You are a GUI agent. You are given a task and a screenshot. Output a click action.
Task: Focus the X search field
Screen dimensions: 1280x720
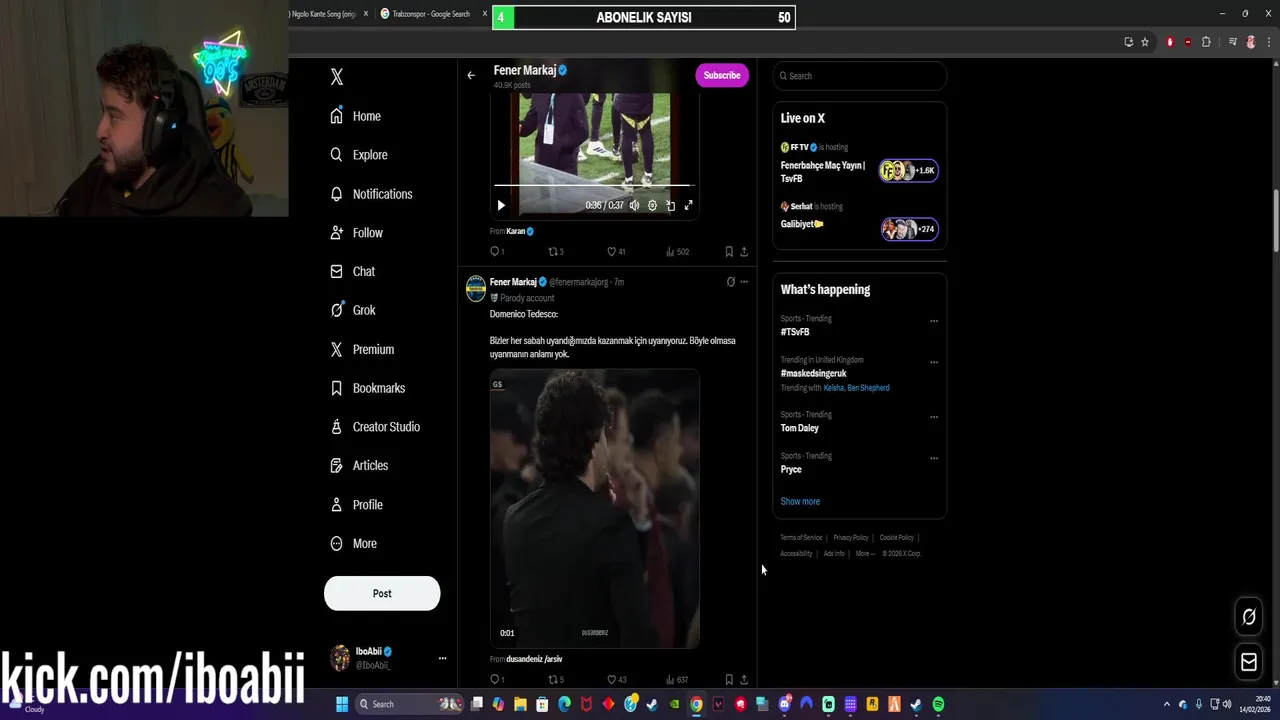point(859,76)
